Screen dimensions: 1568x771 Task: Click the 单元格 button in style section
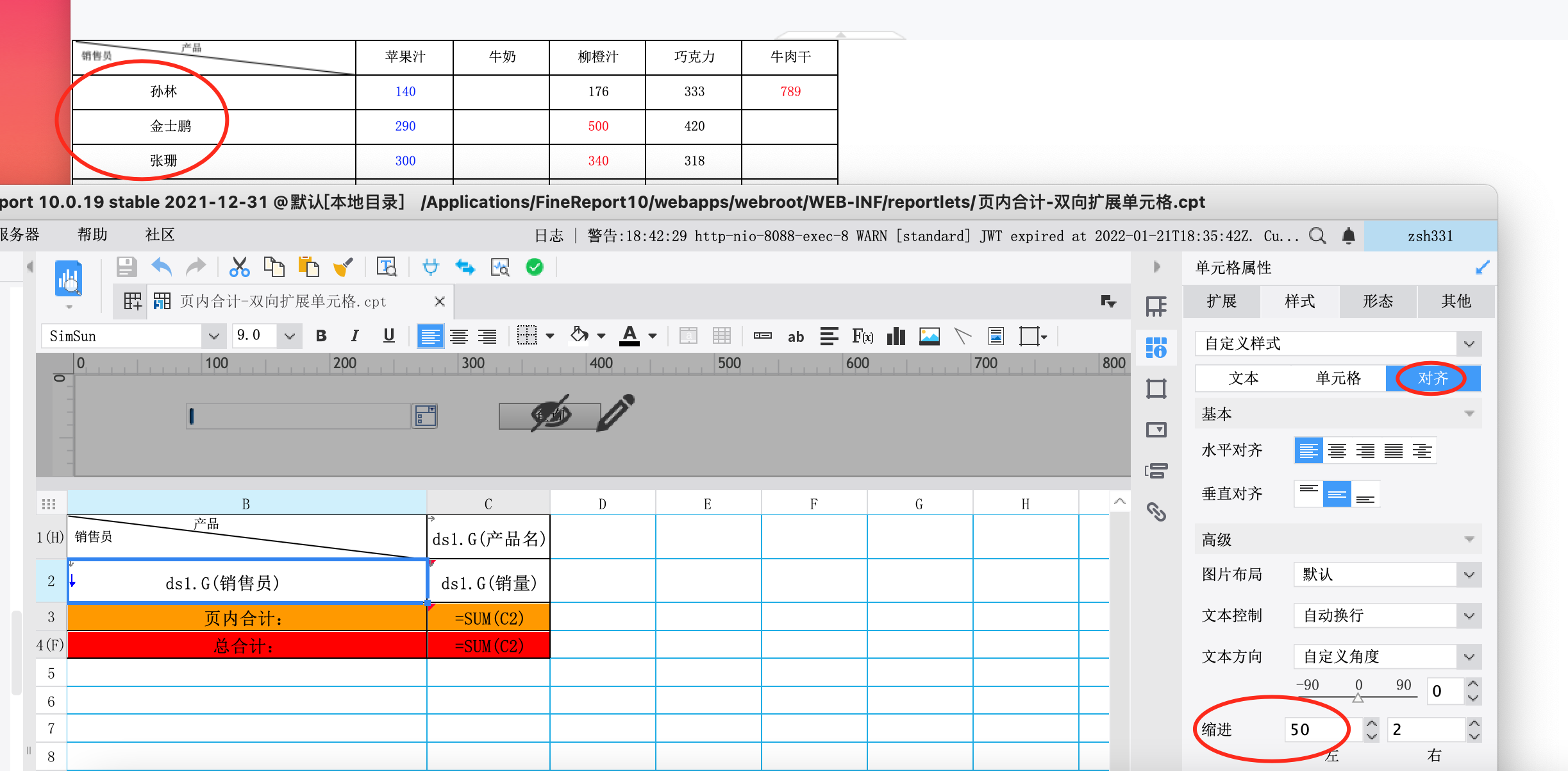pyautogui.click(x=1338, y=378)
